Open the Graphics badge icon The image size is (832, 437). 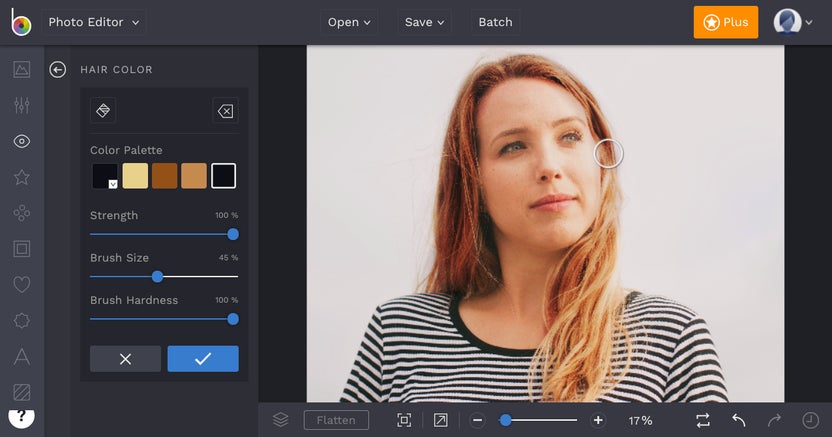pos(22,320)
